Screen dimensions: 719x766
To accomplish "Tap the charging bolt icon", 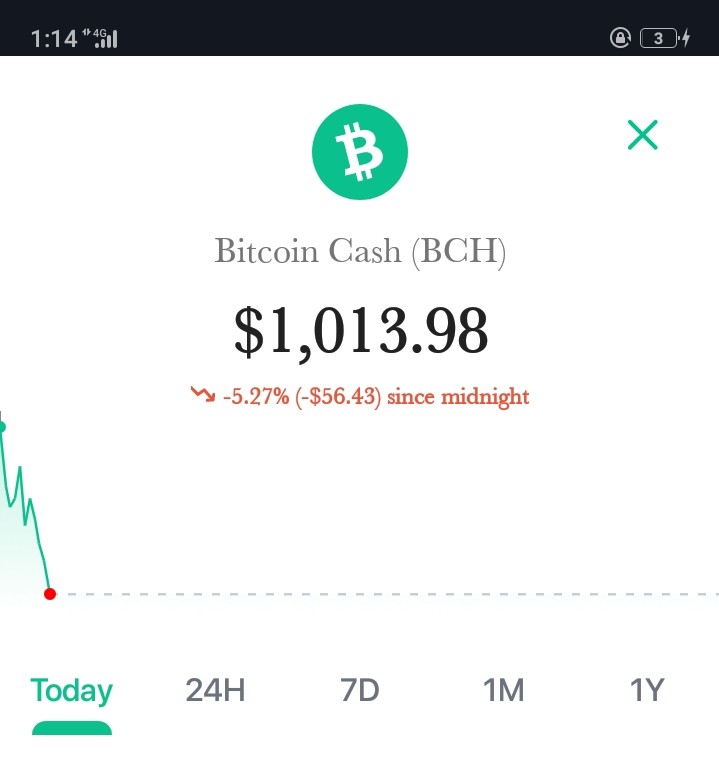I will pyautogui.click(x=686, y=38).
